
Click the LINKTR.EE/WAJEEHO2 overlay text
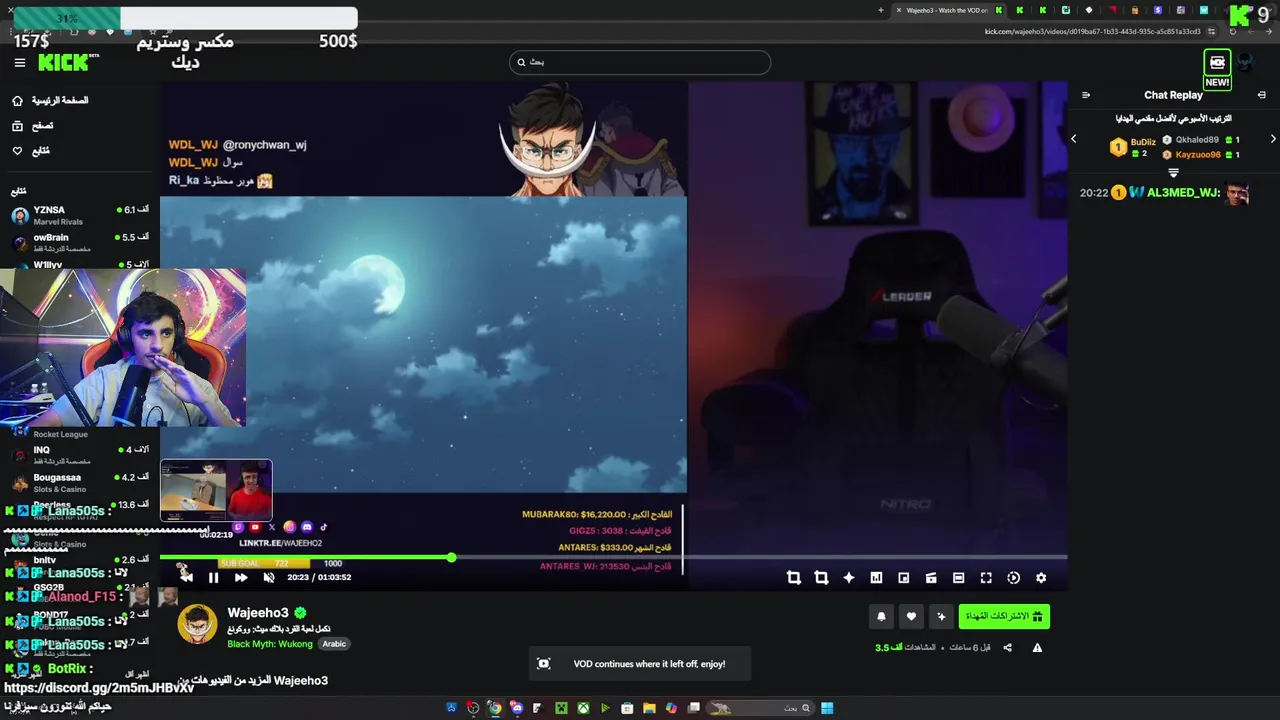pyautogui.click(x=281, y=543)
